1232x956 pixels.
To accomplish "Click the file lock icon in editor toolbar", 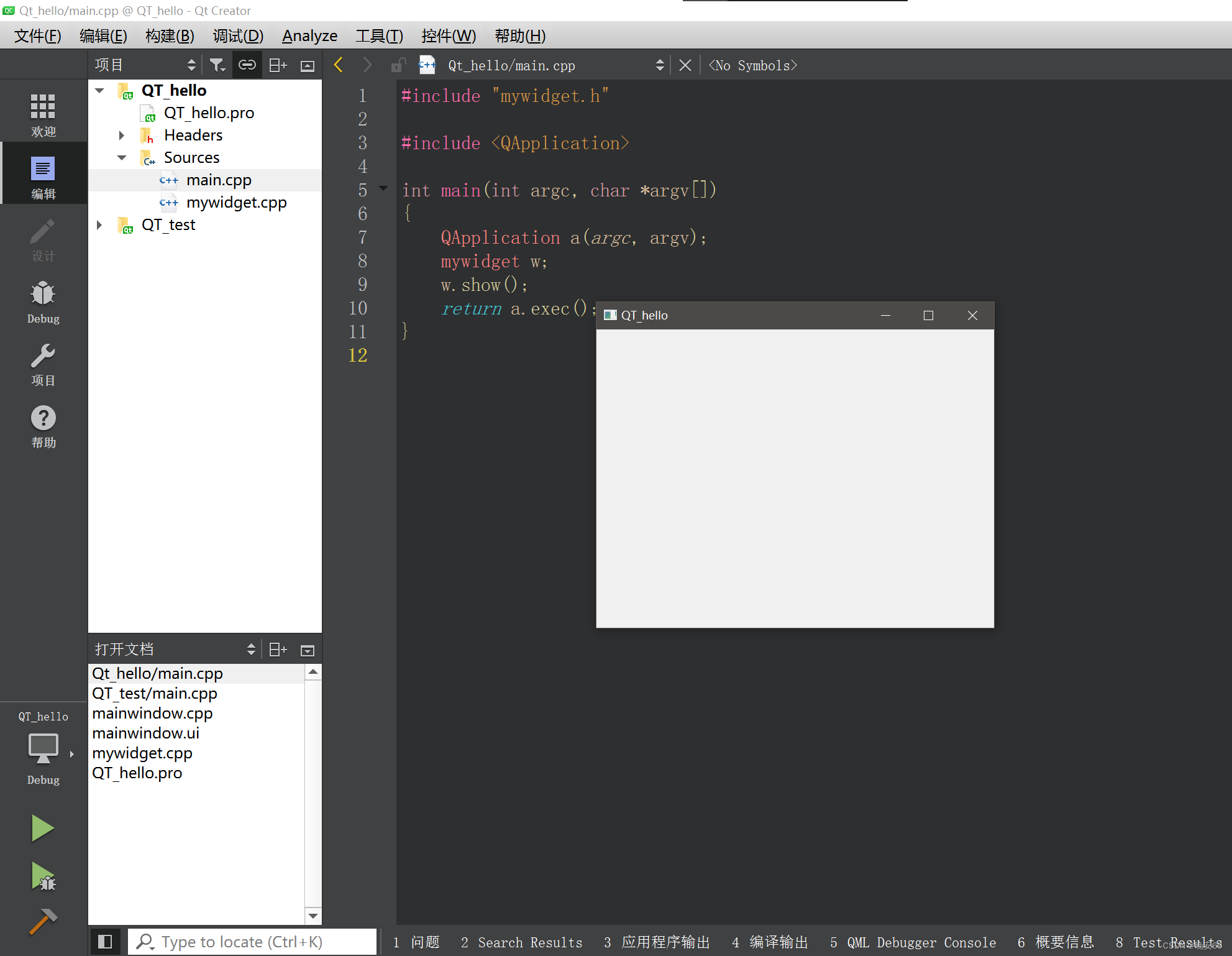I will point(398,65).
